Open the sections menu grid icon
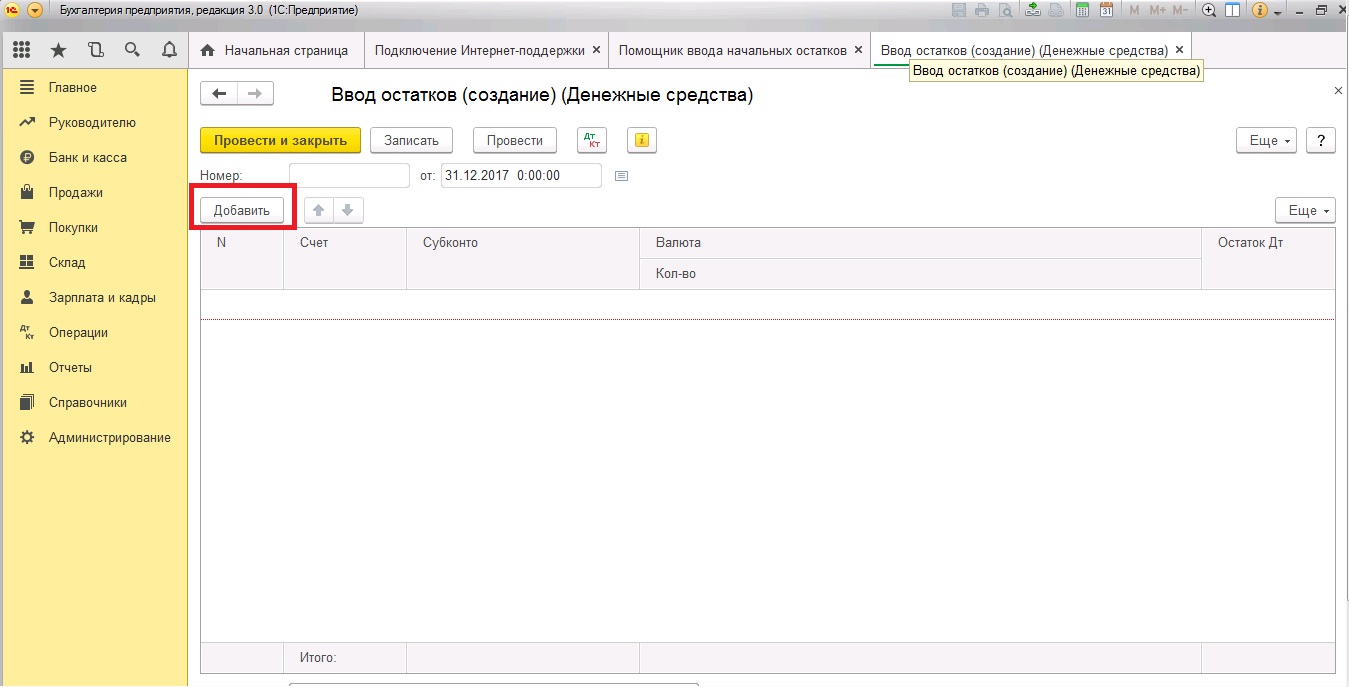 [x=22, y=50]
